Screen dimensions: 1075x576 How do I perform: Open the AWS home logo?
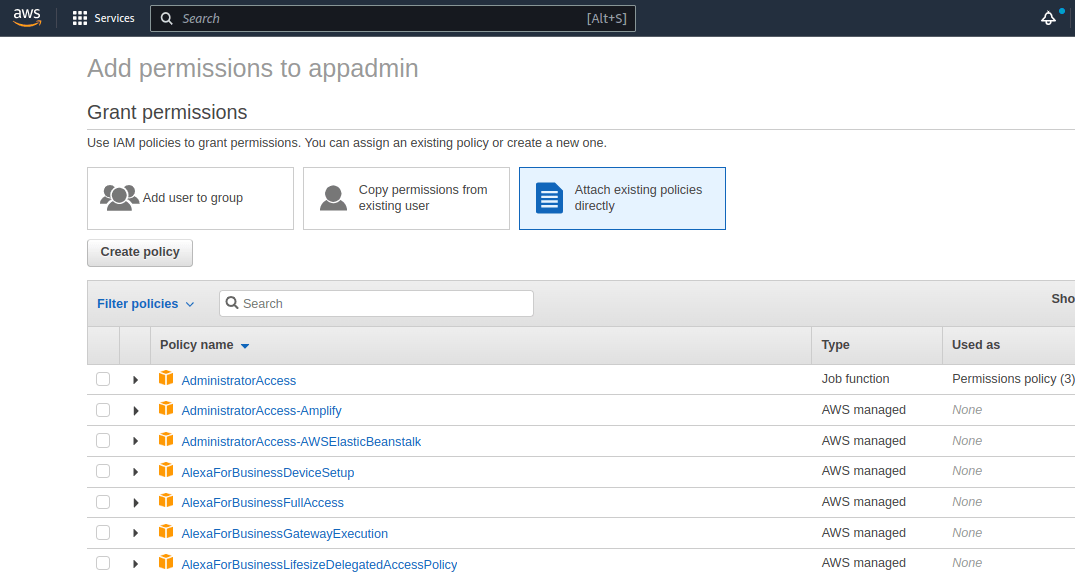(27, 18)
